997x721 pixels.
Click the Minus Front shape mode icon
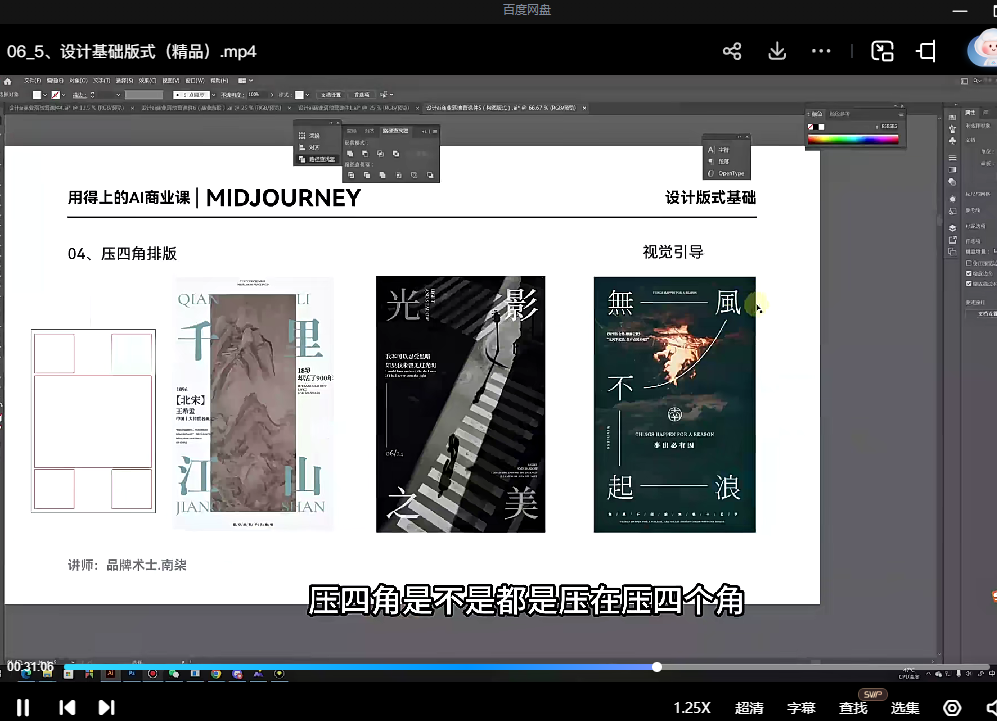click(x=365, y=153)
